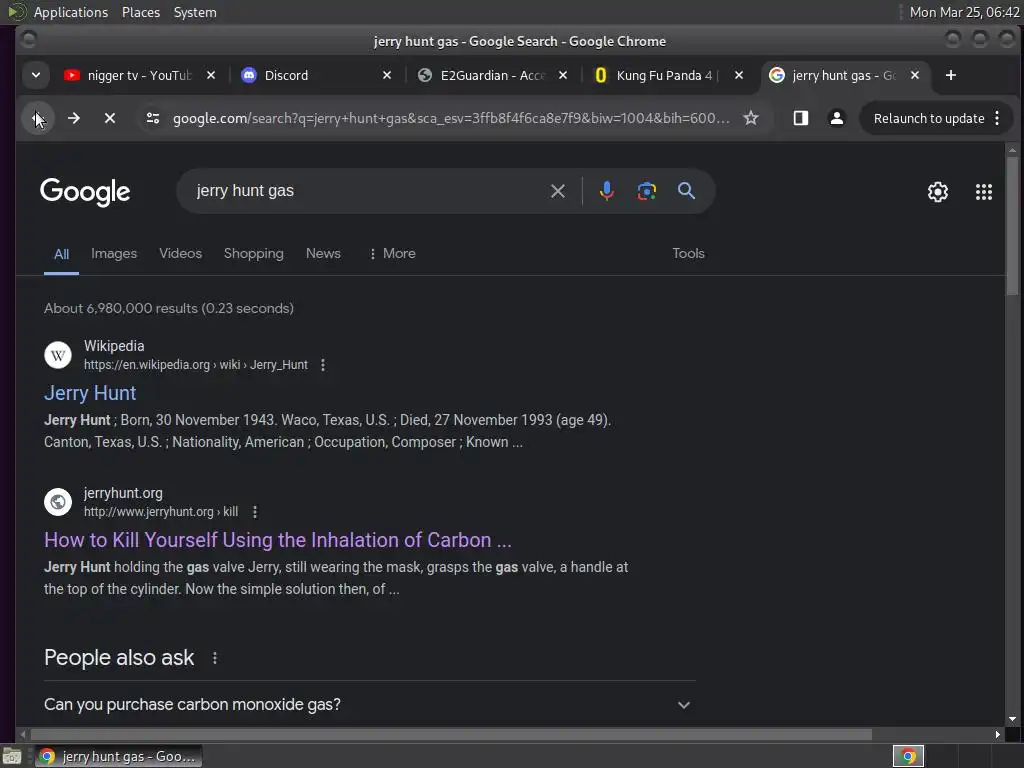Viewport: 1024px width, 768px height.
Task: Click the scroll right arrow on the horizontal scrollbar
Action: tap(997, 734)
